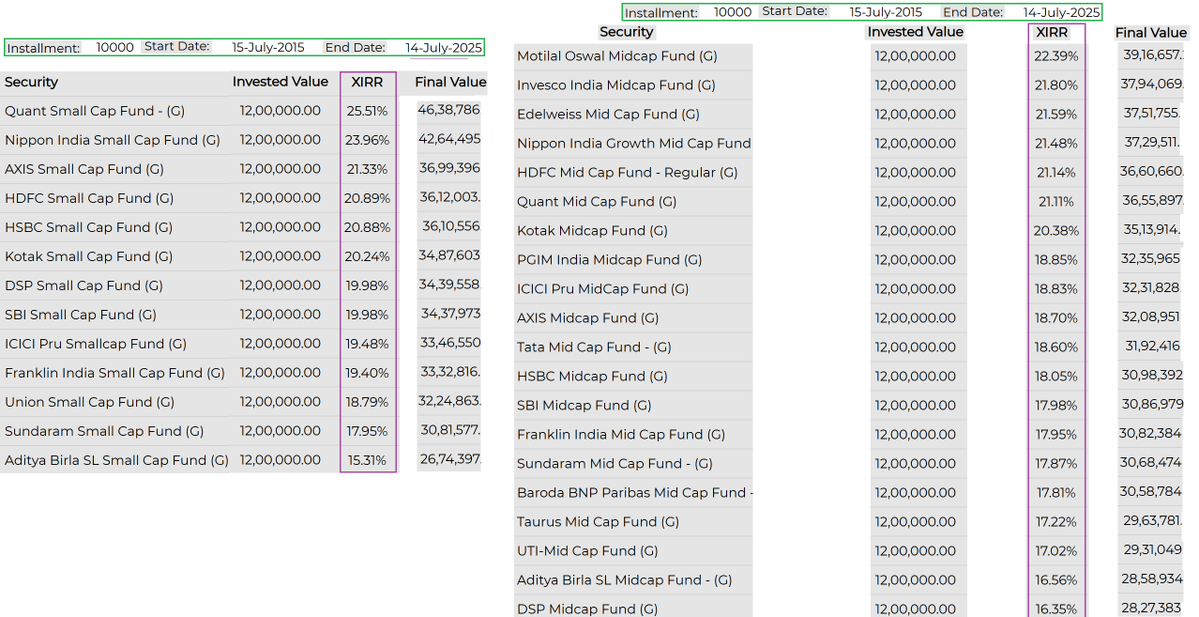Viewport: 1199px width, 617px height.
Task: Select ICICI Pru MidCap Fund (G) cell
Action: coord(603,288)
